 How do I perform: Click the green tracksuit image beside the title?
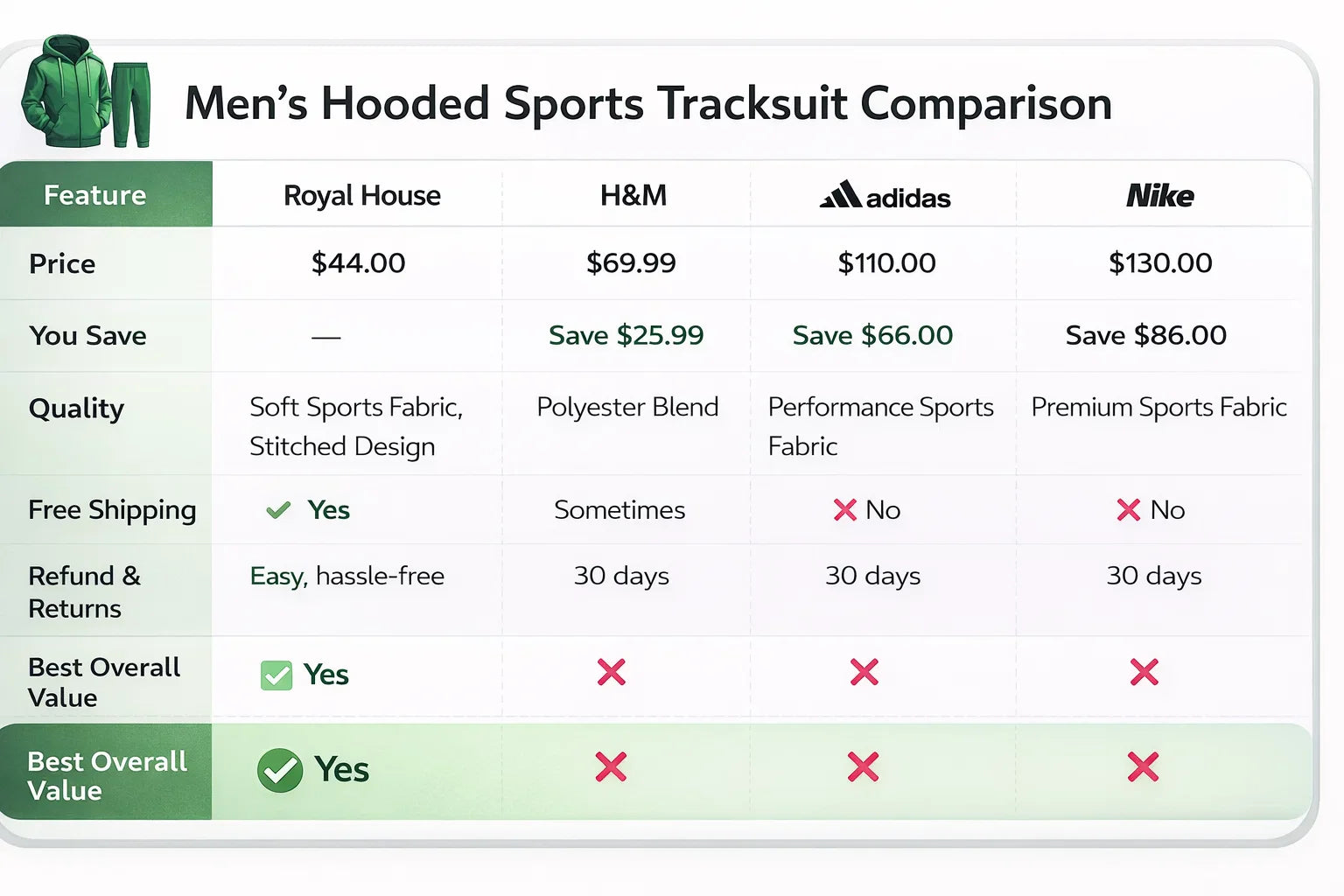point(86,93)
